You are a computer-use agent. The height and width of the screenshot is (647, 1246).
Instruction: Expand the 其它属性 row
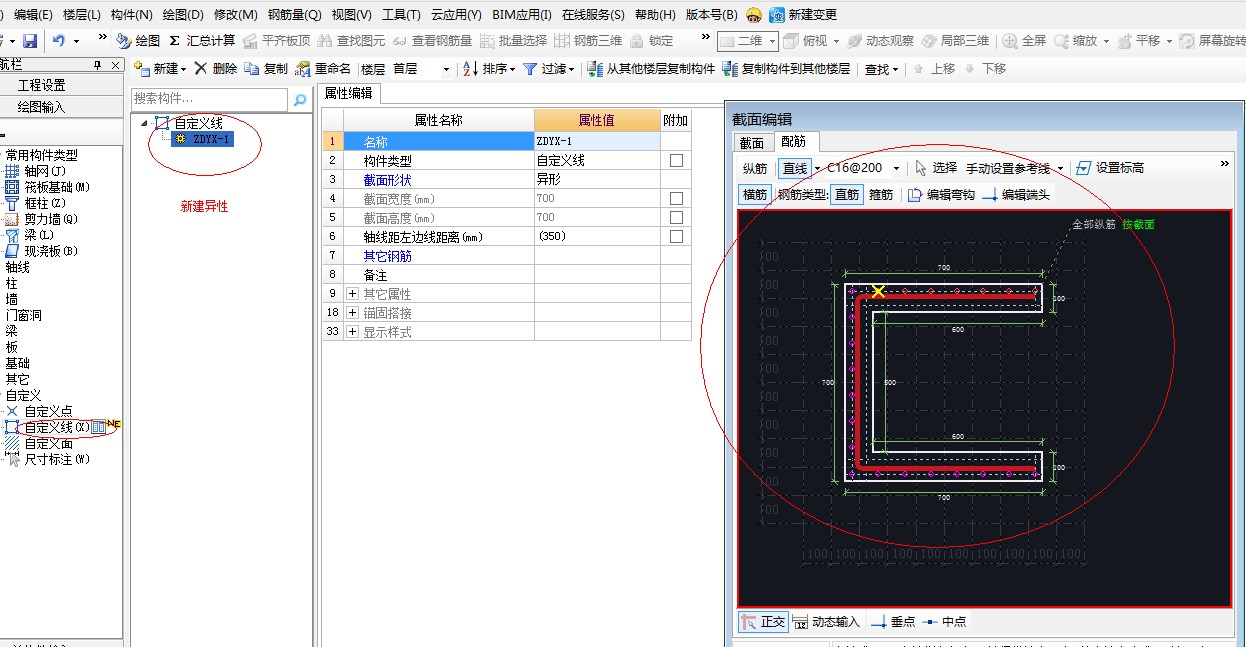click(x=353, y=294)
